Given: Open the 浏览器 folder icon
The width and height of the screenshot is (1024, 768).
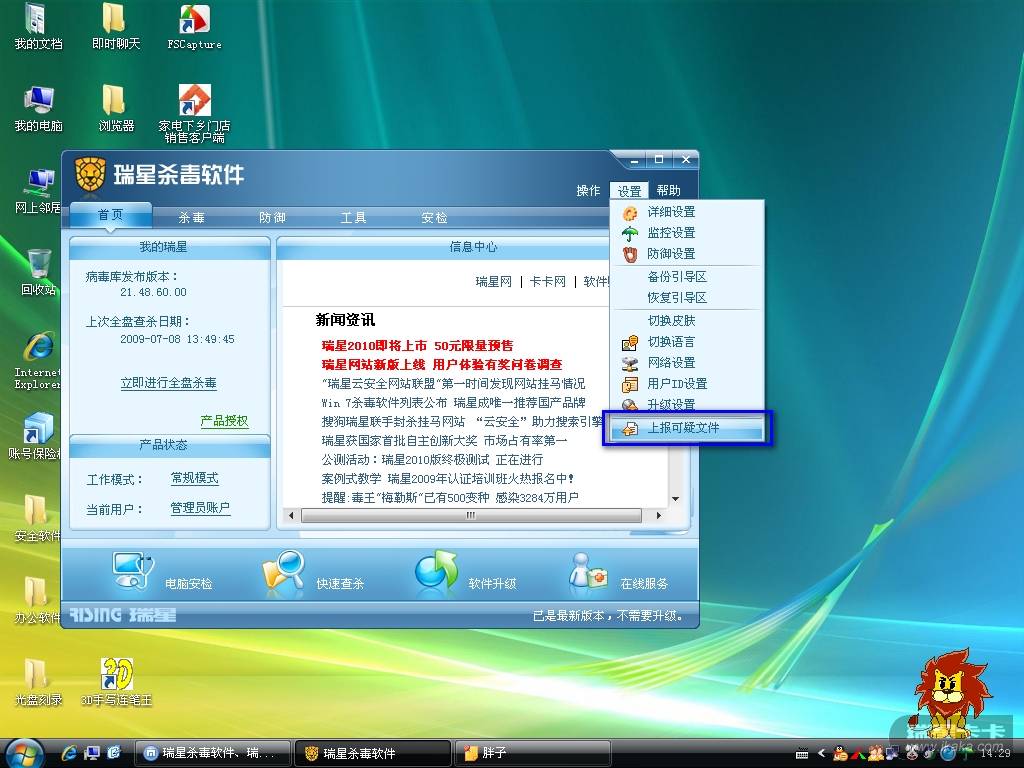Looking at the screenshot, I should click(x=116, y=108).
